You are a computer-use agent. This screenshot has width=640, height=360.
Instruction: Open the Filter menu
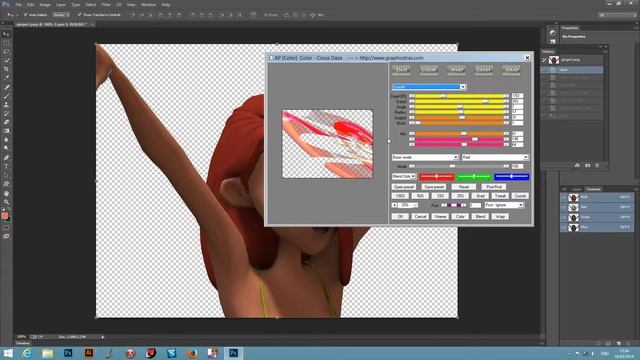106,4
